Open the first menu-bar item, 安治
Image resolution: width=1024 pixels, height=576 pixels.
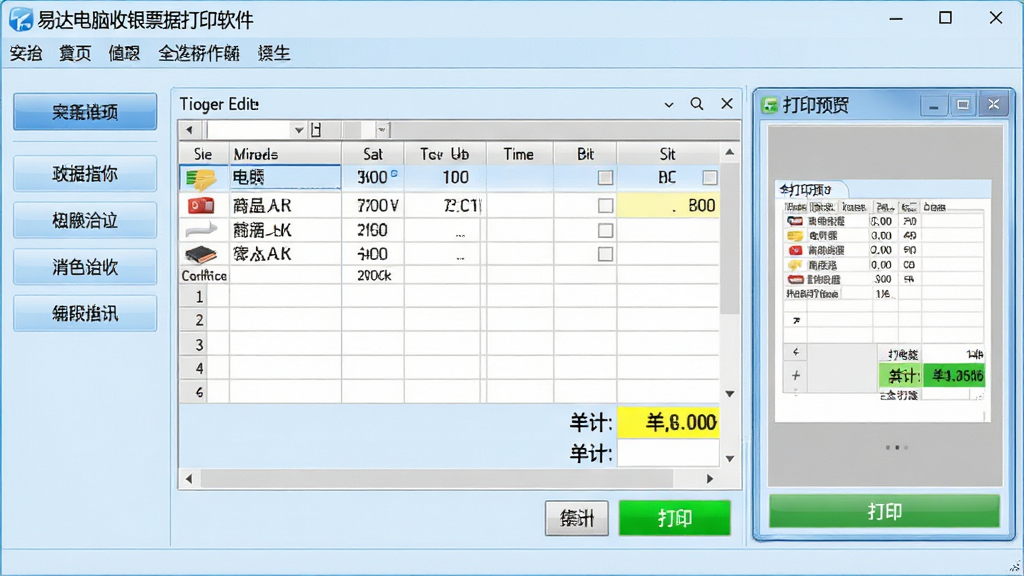(26, 54)
